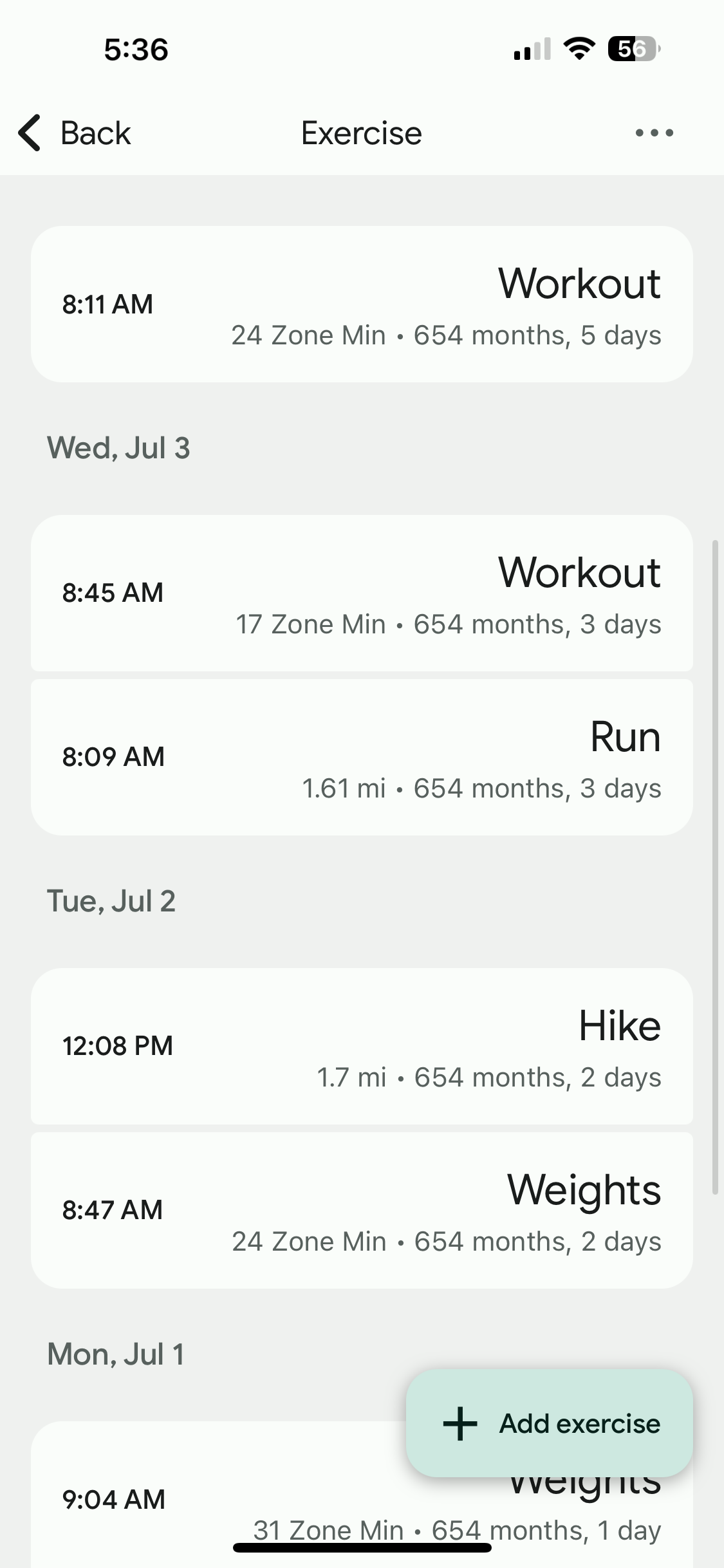
Task: Tap the Tue, Jul 2 date header
Action: [x=111, y=901]
